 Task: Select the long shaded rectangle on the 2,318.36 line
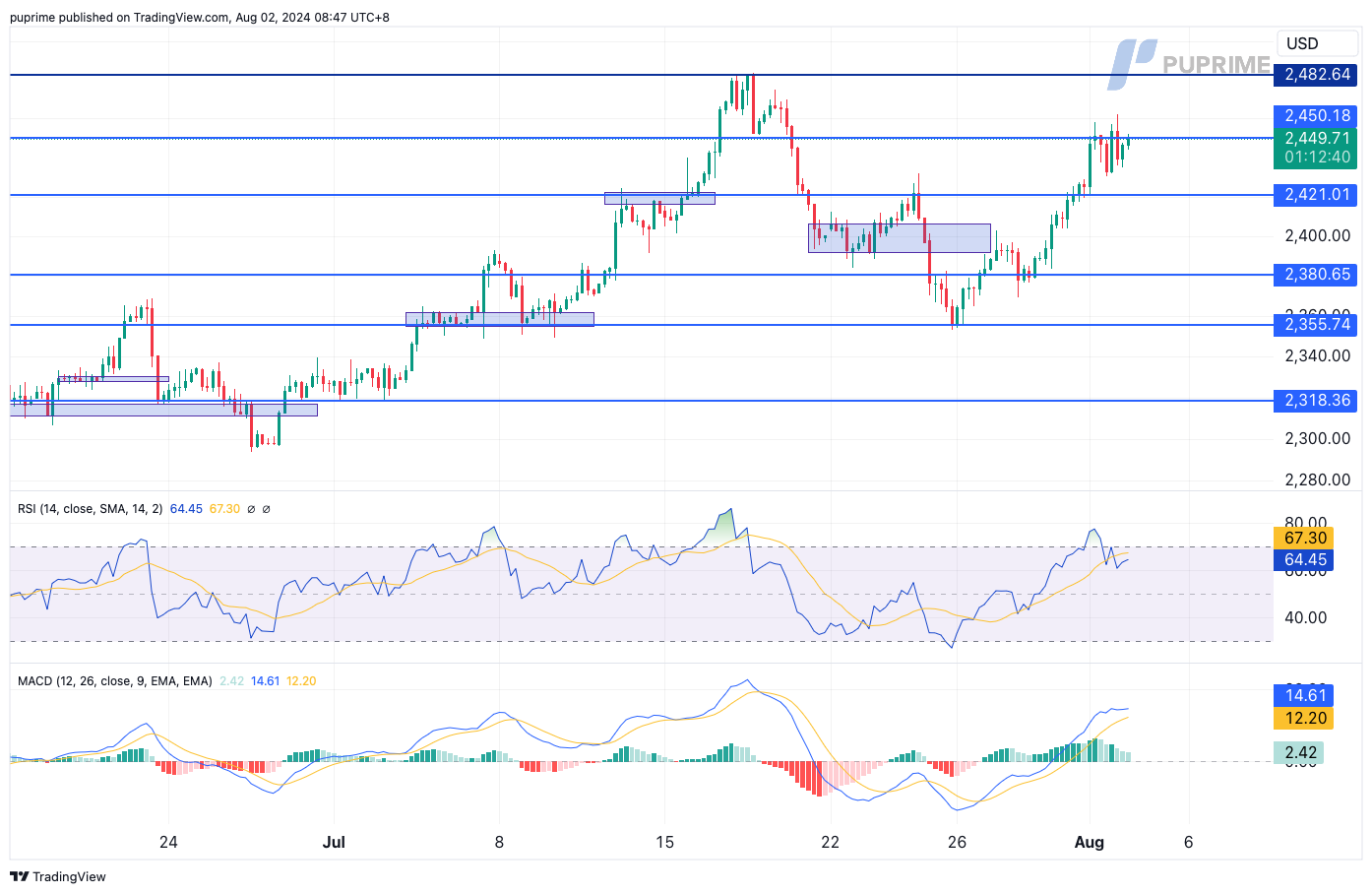point(164,410)
